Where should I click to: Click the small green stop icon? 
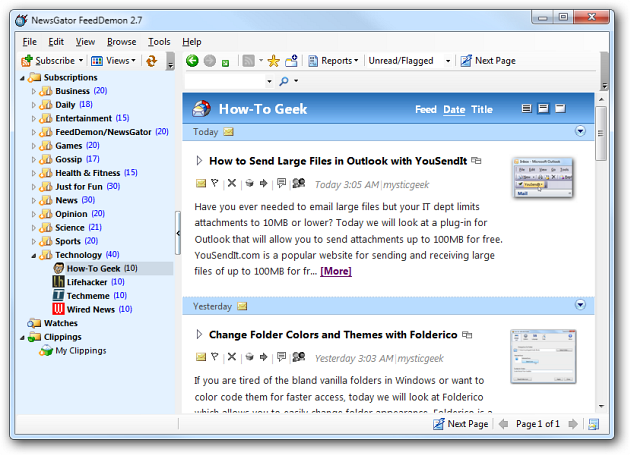click(x=225, y=63)
